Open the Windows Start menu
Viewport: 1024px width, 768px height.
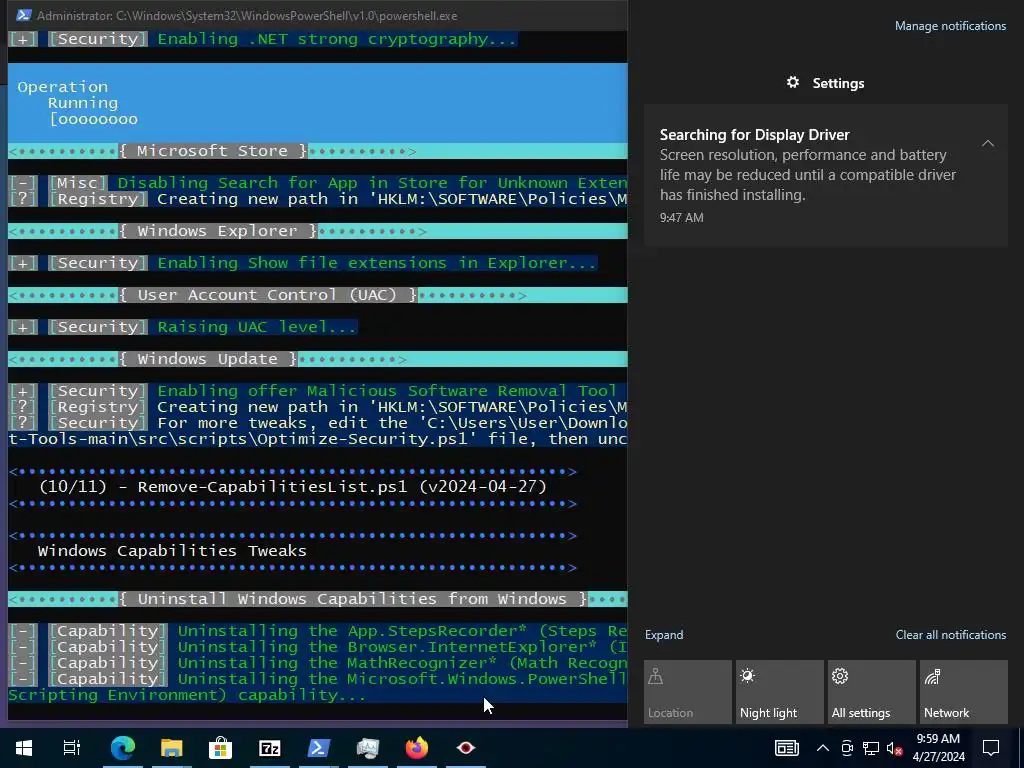pos(24,748)
